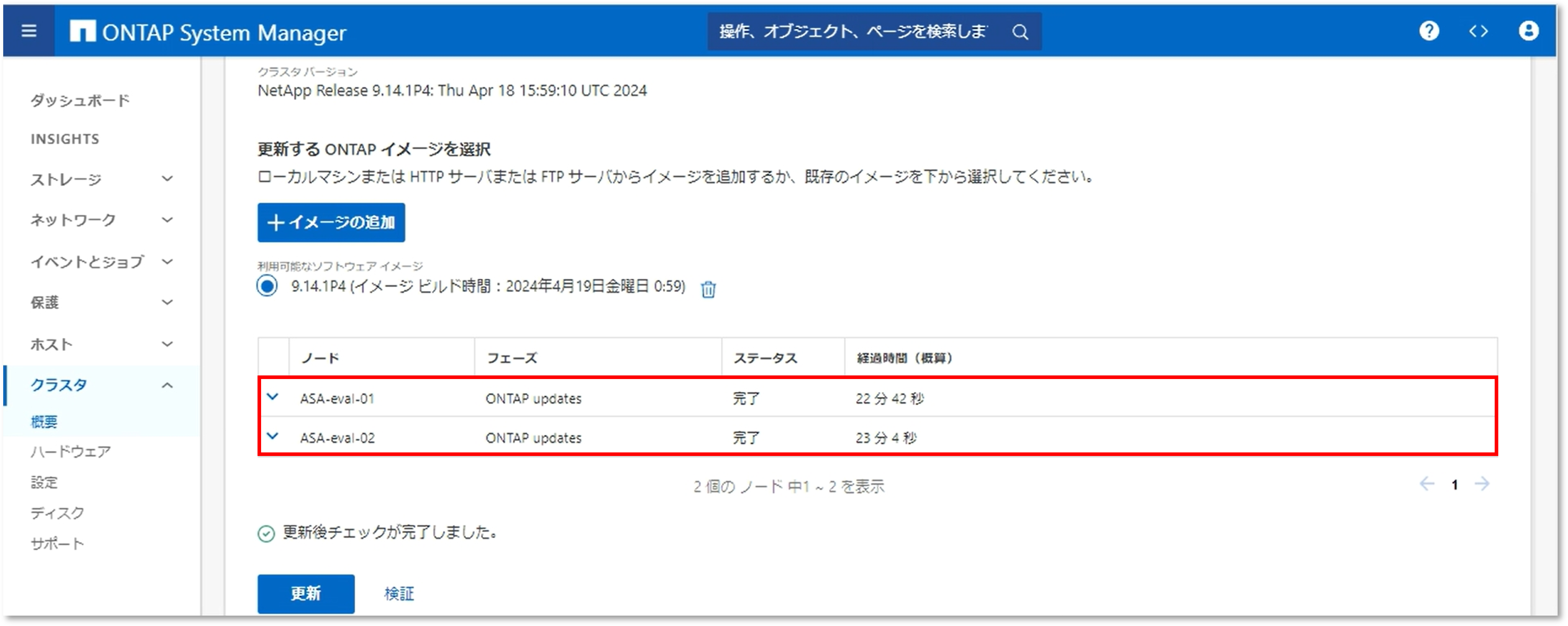Open the help question mark icon

point(1429,31)
